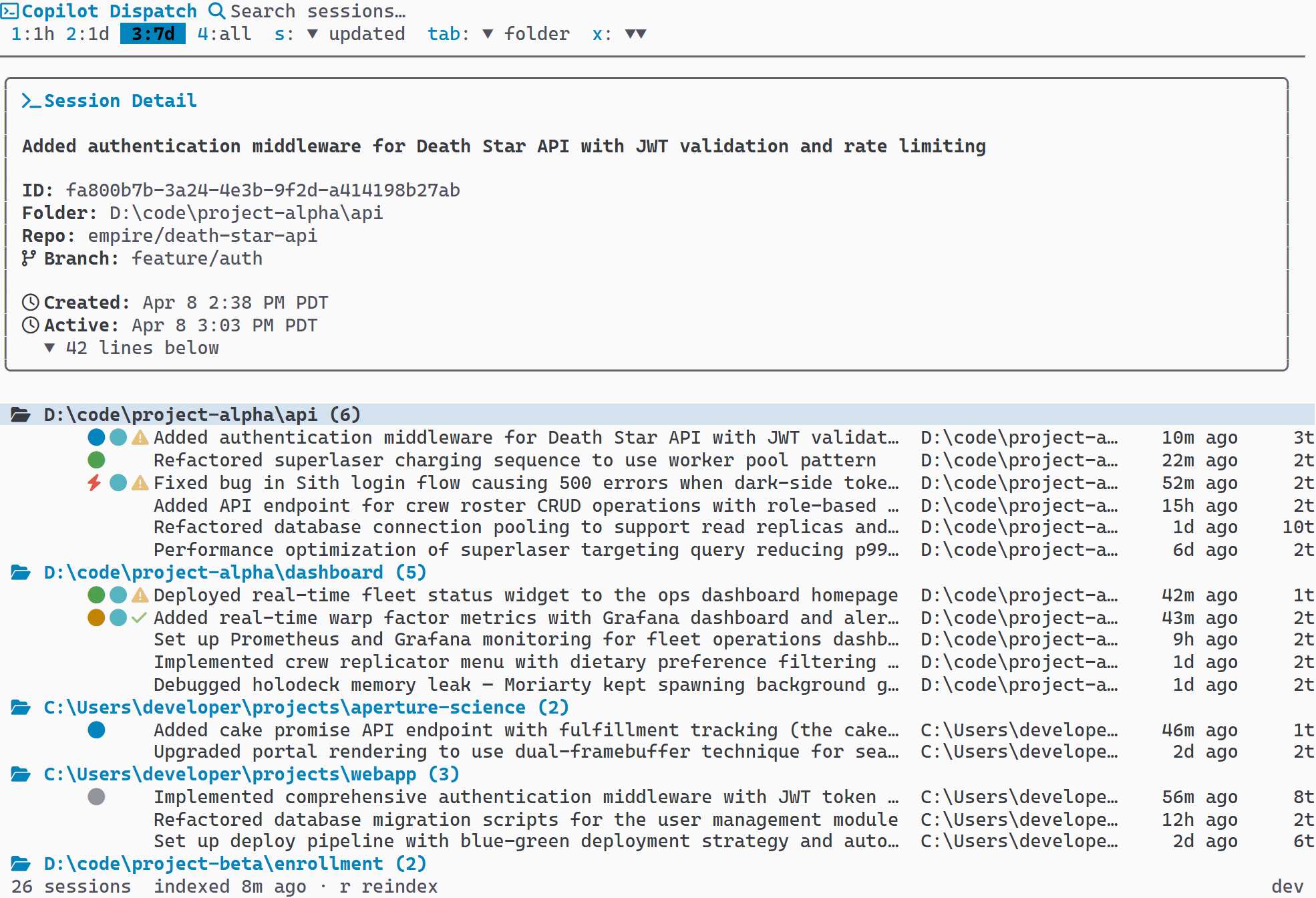Image resolution: width=1316 pixels, height=898 pixels.
Task: Select session Refactored database connection pooling
Action: coord(657,527)
